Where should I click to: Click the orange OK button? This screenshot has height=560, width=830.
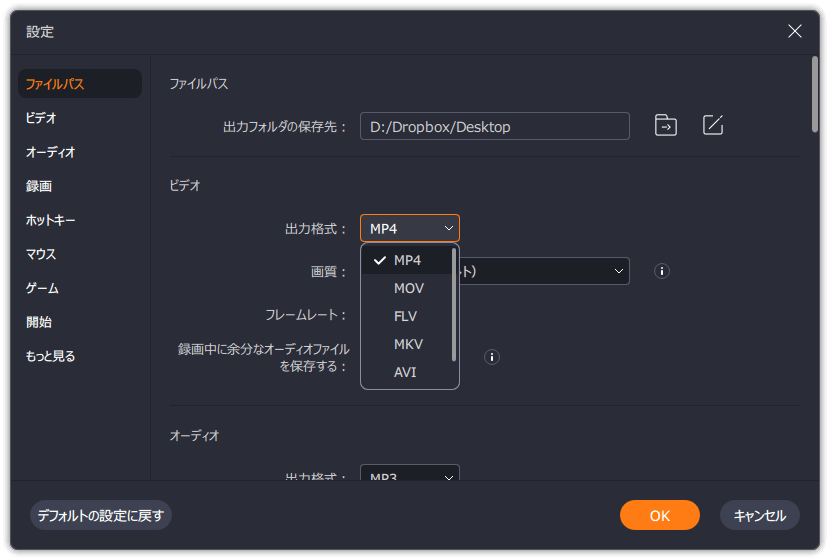tap(659, 516)
